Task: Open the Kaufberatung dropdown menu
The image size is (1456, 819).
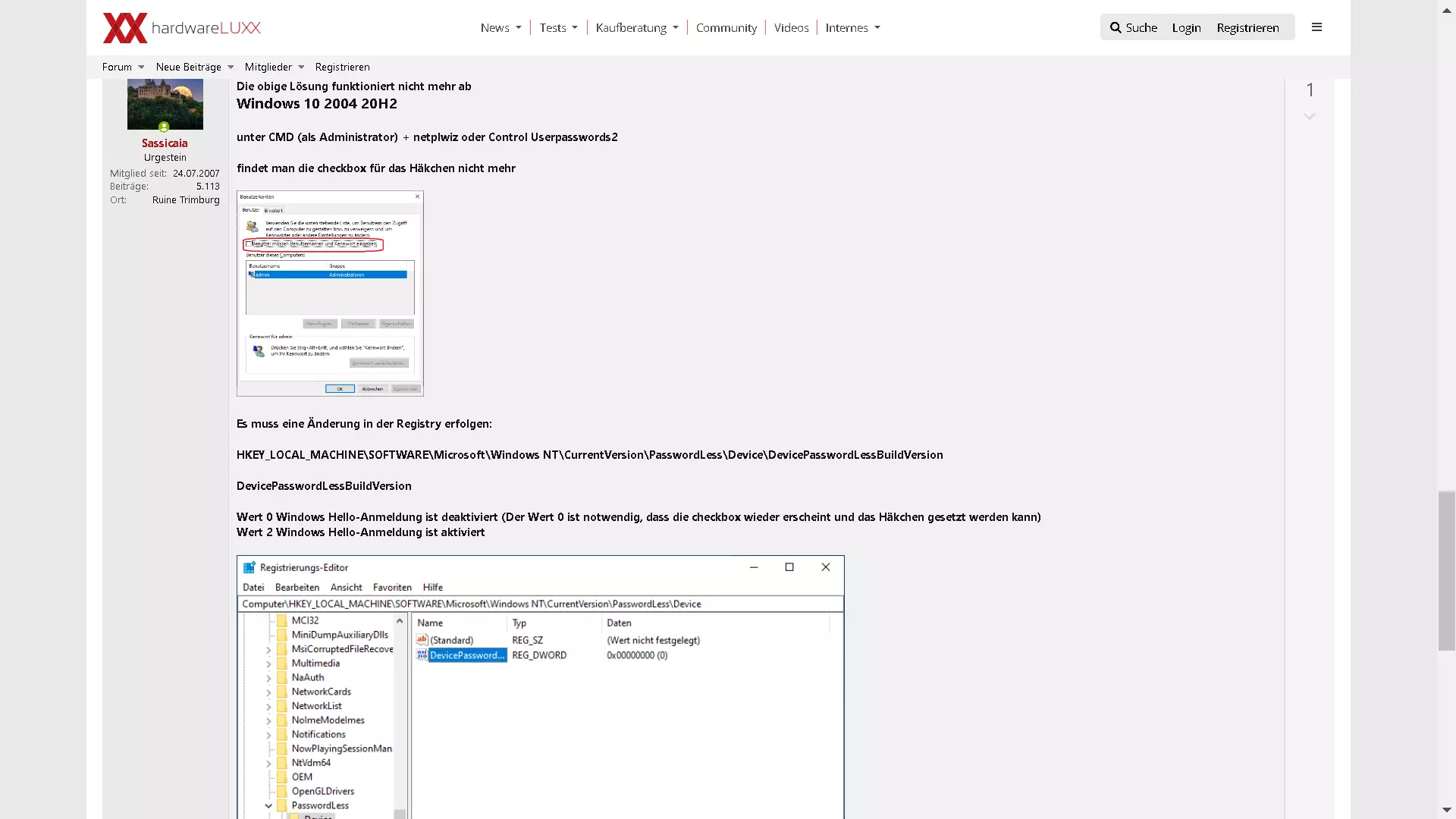Action: click(x=637, y=28)
